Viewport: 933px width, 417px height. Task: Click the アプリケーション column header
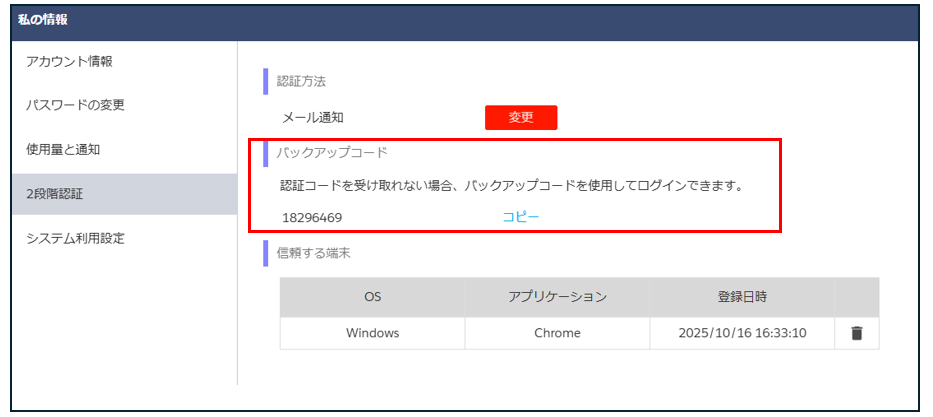[557, 297]
